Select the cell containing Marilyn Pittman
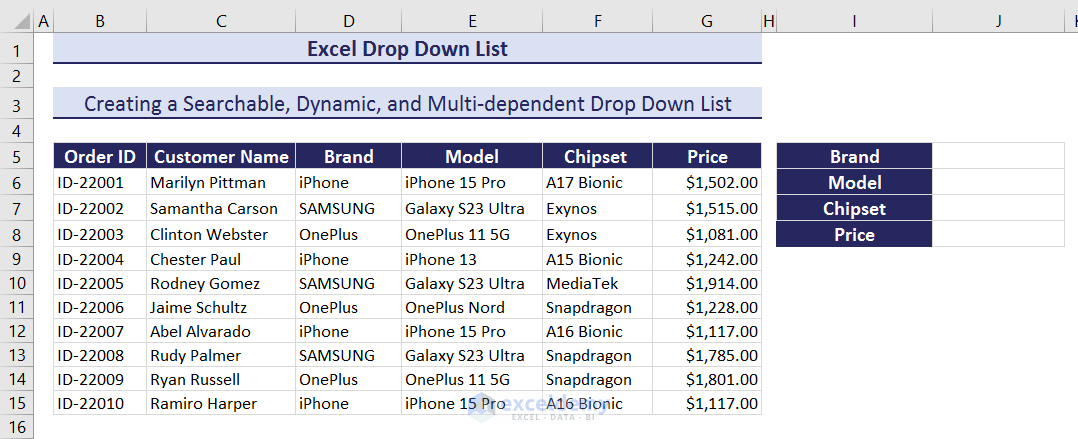 (220, 182)
